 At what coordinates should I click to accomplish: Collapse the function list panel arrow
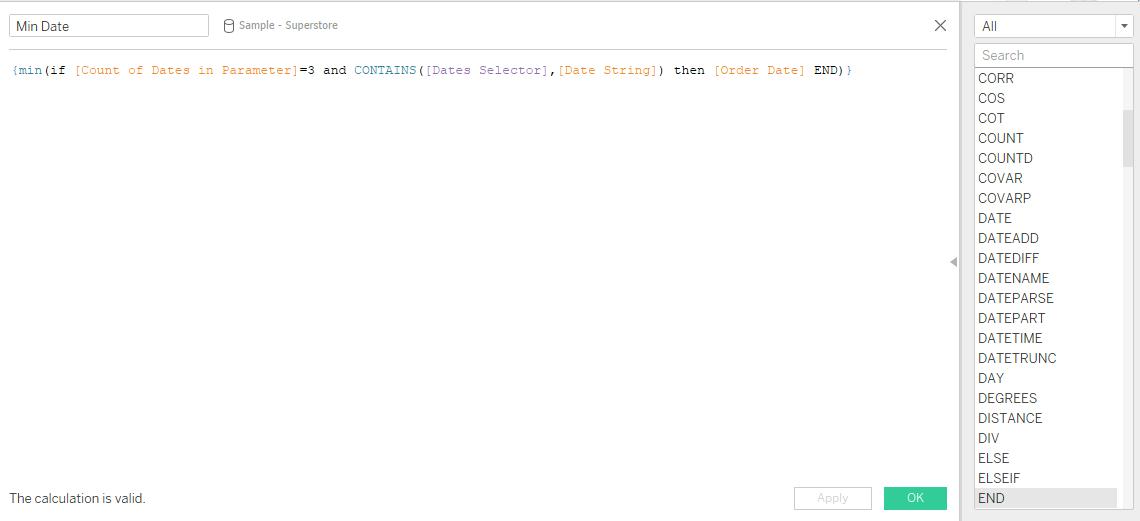click(953, 262)
